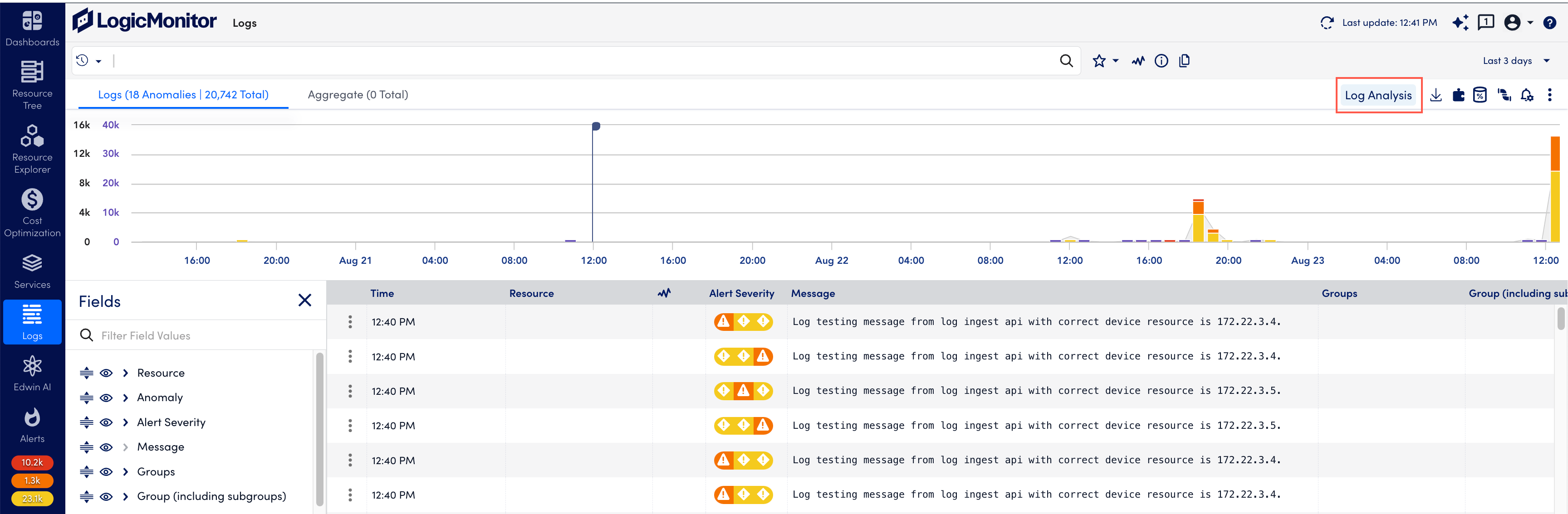Click the log pipelines icon
This screenshot has width=1568, height=514.
(1504, 95)
